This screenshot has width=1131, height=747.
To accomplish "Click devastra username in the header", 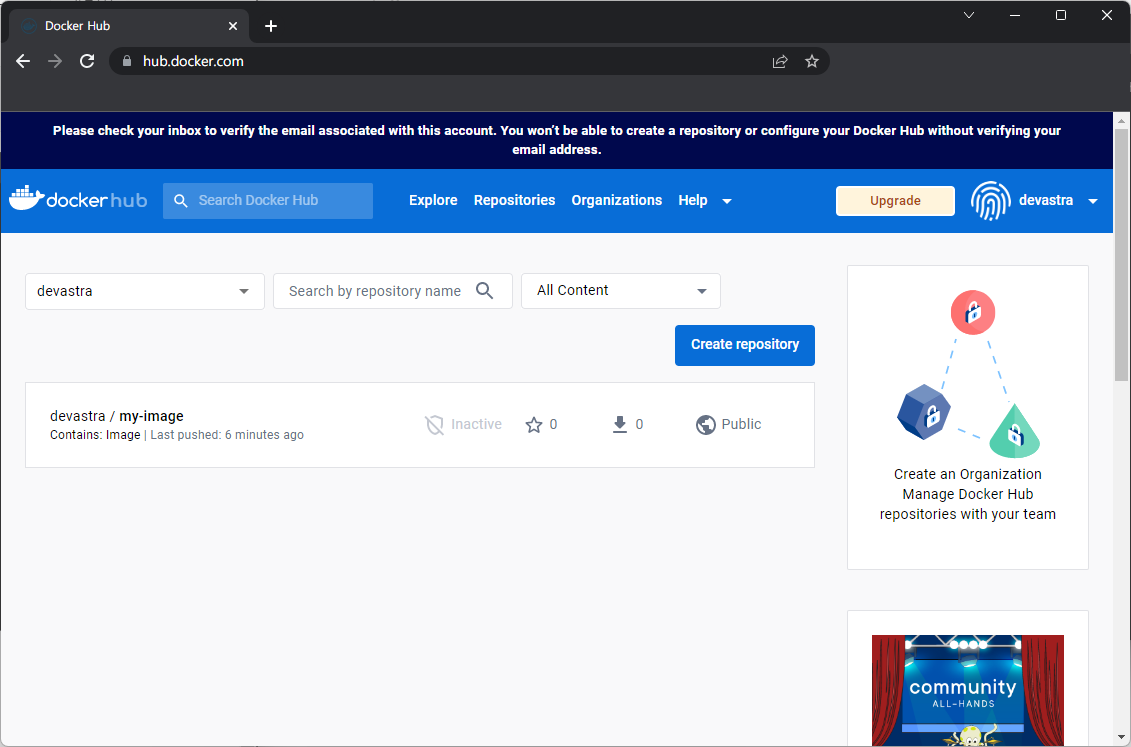I will [1046, 200].
